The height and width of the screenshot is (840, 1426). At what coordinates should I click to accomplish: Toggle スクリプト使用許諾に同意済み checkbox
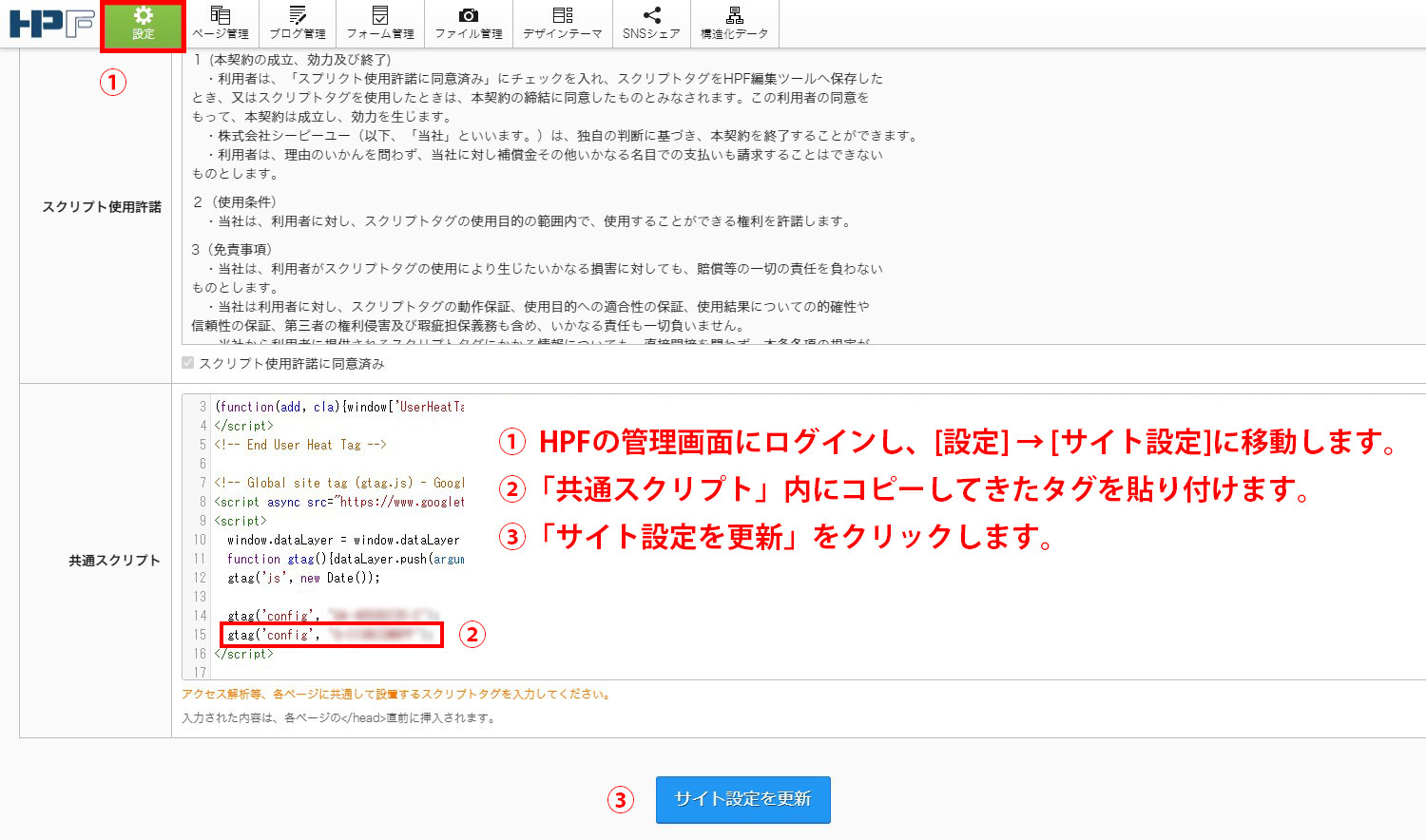pos(187,363)
